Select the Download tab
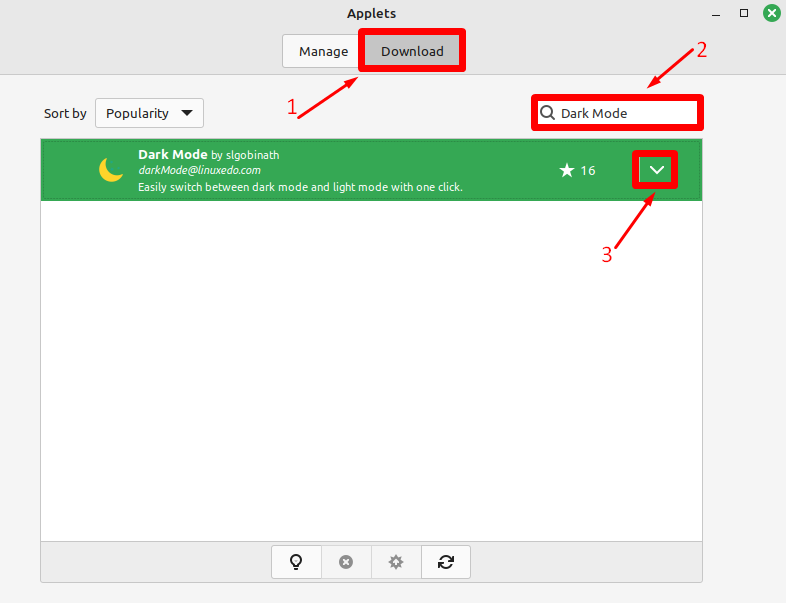Viewport: 786px width, 603px height. (412, 52)
